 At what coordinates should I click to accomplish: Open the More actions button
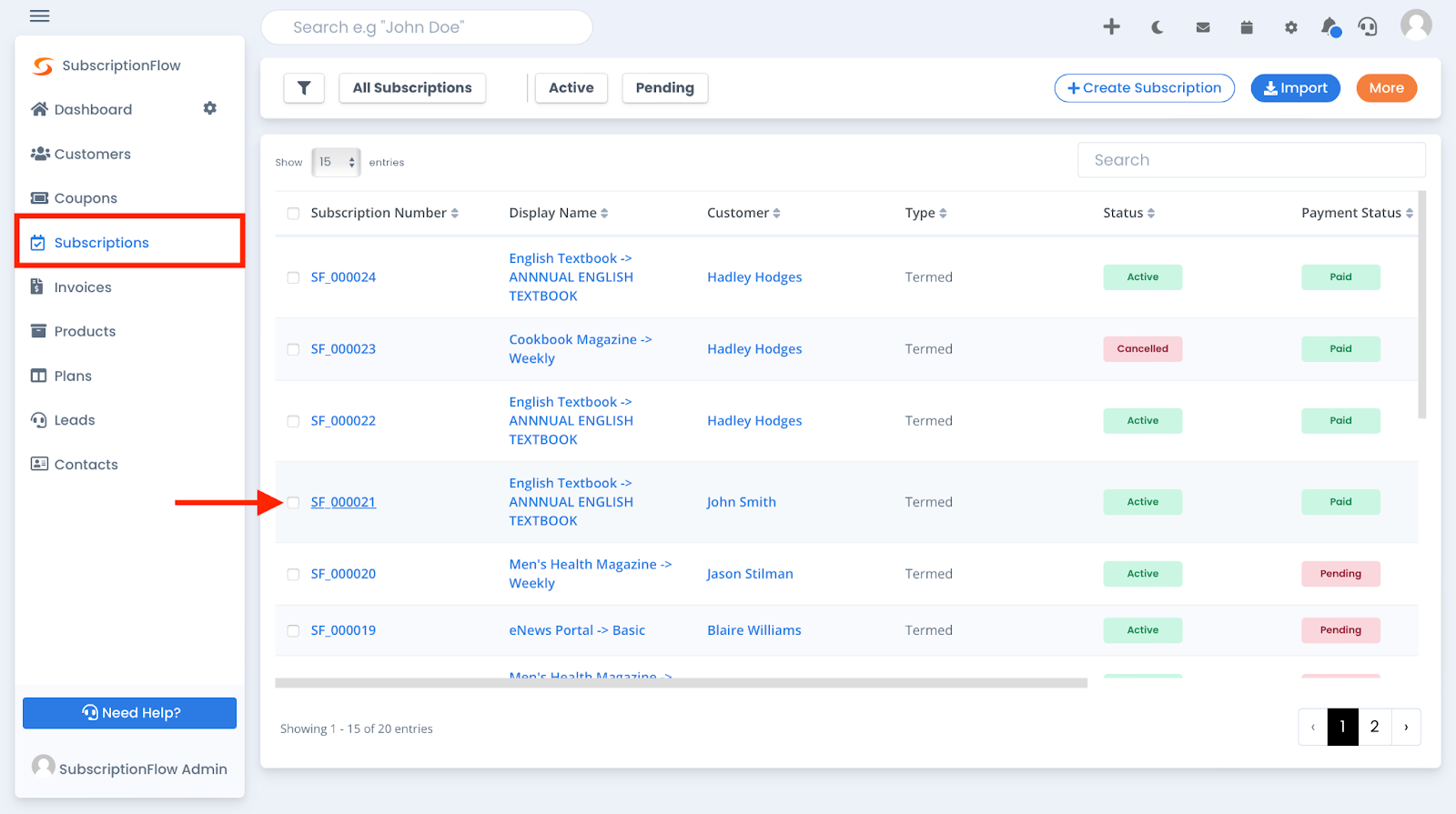(x=1386, y=88)
